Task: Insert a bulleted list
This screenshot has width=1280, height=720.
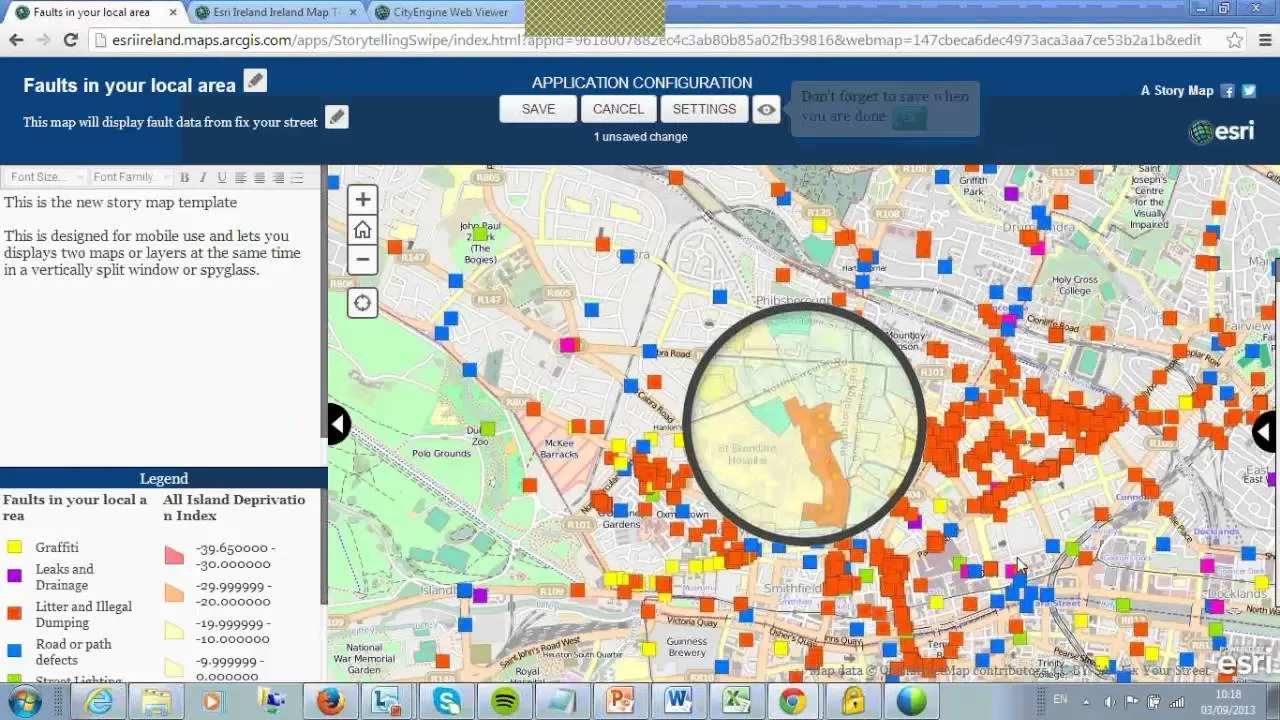Action: coord(298,177)
